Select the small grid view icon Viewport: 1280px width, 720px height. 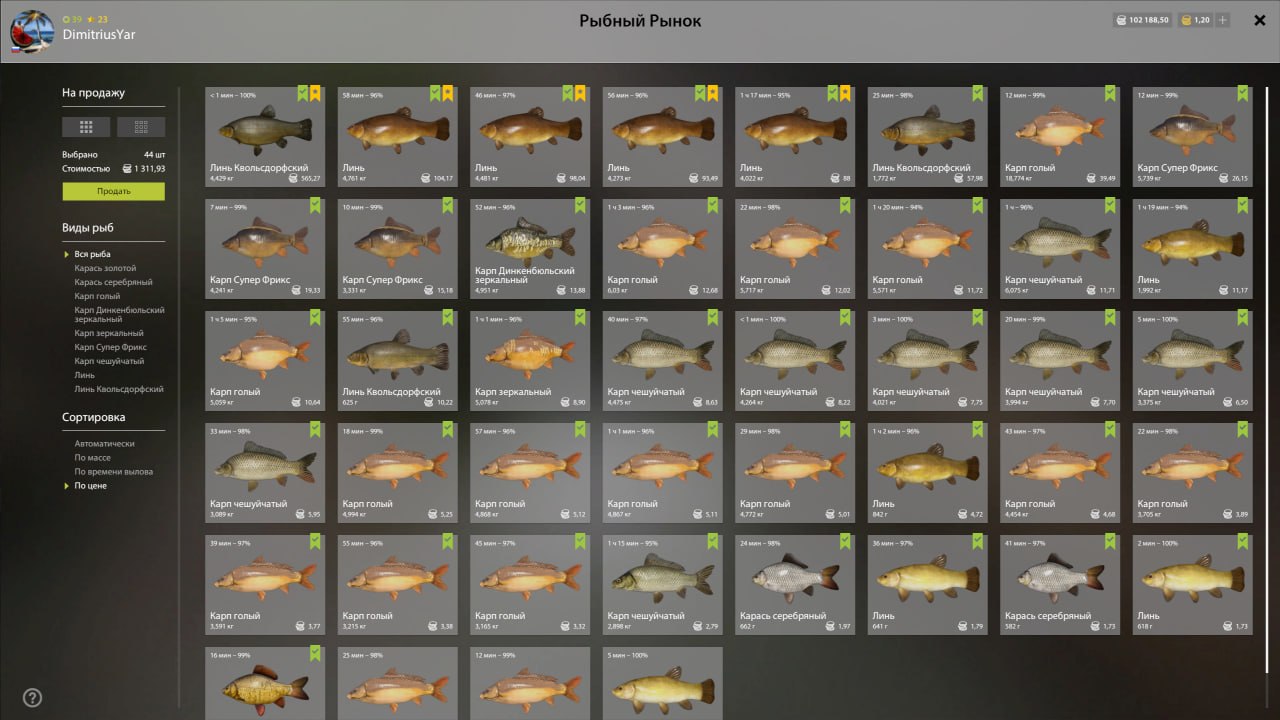[x=141, y=127]
